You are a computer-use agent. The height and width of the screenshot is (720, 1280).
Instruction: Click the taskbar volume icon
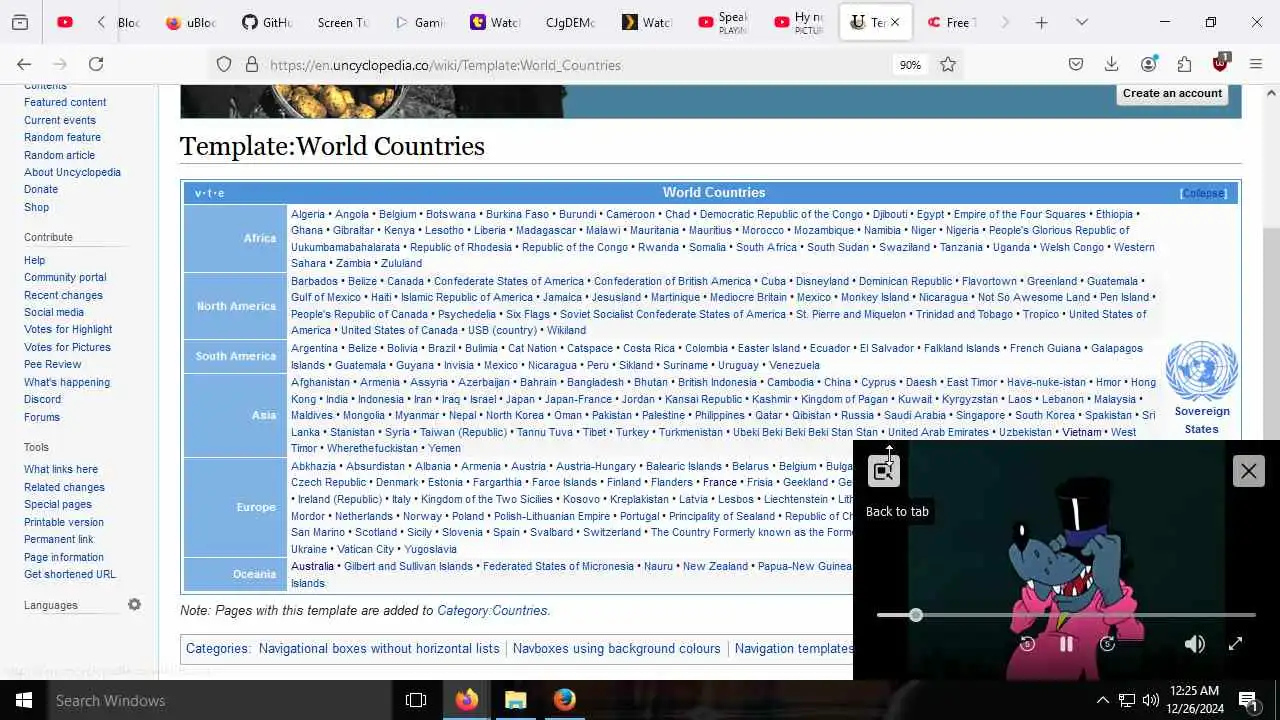(1150, 700)
